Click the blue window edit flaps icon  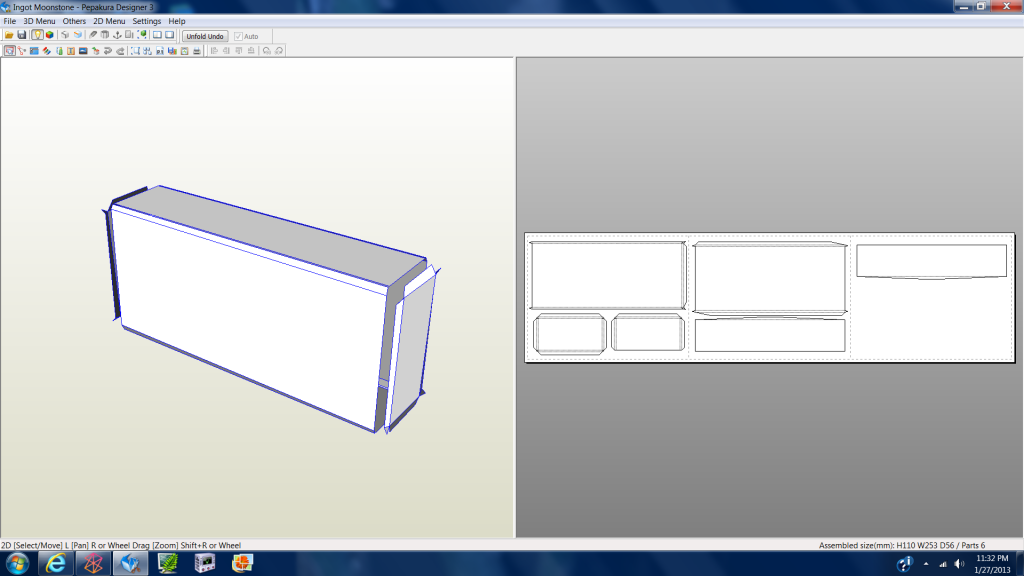click(x=34, y=51)
